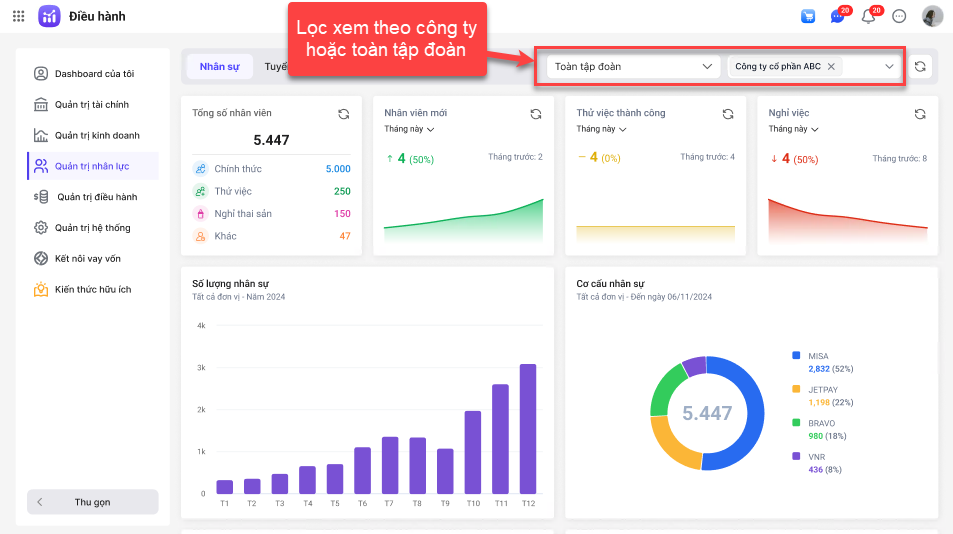Screen dimensions: 953x534
Task: Click the value 5.000 for Chính thức
Action: coord(338,169)
